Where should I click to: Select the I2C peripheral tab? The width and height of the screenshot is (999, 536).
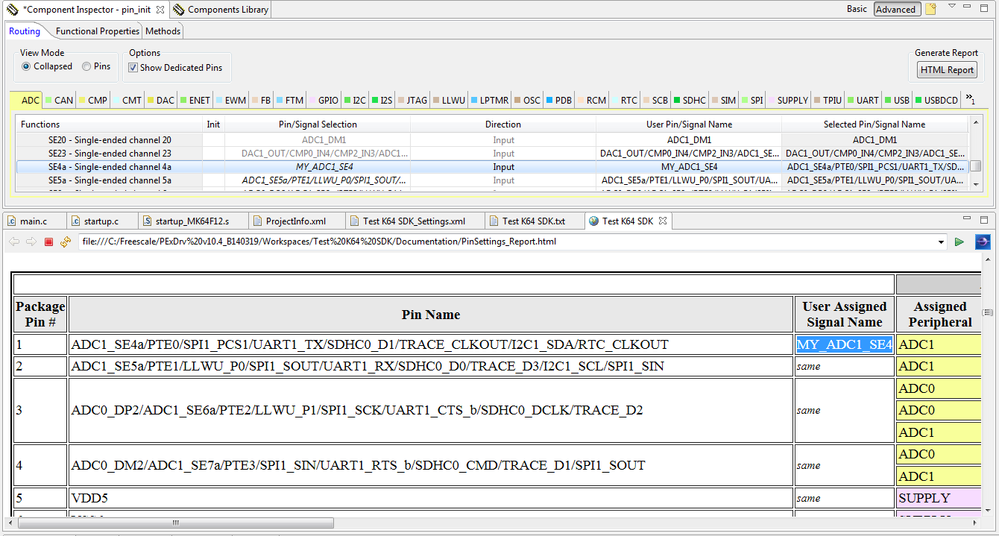(356, 100)
